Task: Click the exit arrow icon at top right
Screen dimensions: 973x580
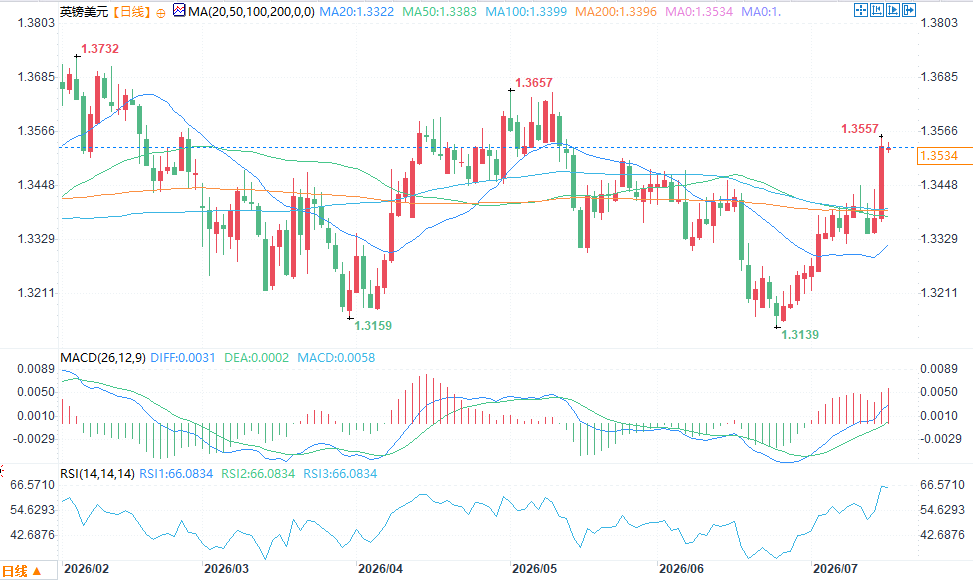Action: click(x=909, y=10)
